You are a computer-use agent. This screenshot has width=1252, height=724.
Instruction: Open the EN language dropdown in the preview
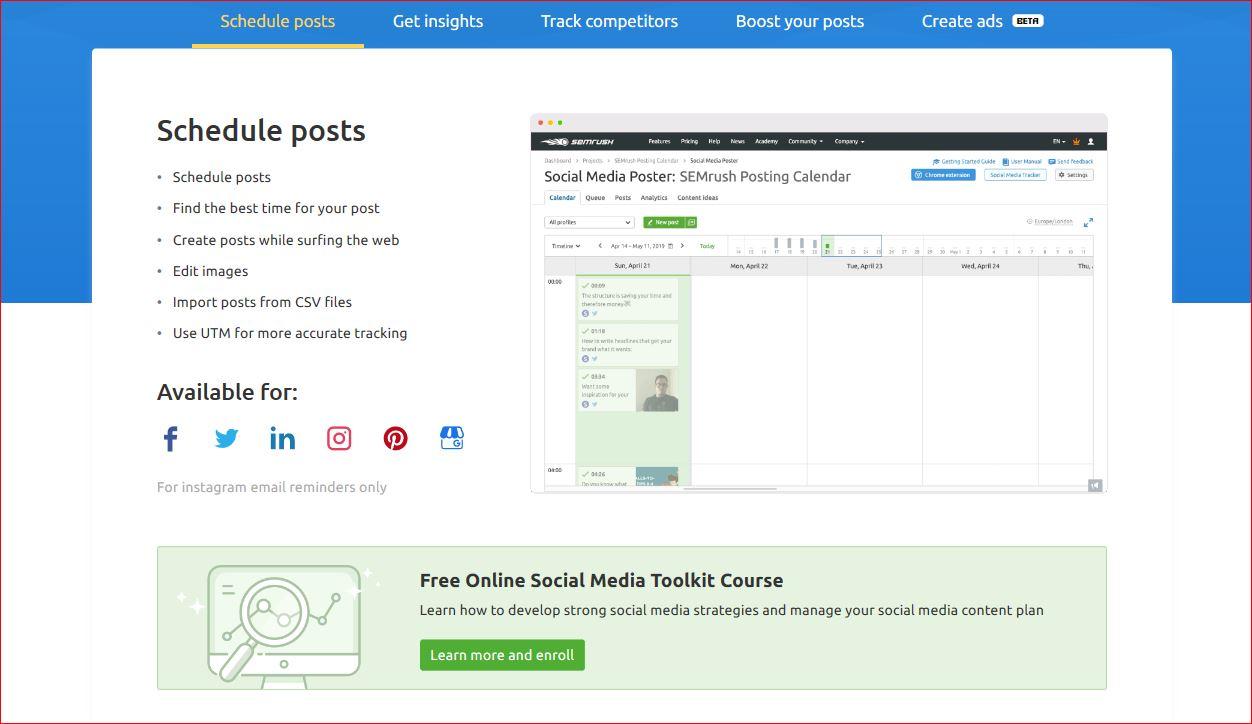[x=1059, y=141]
